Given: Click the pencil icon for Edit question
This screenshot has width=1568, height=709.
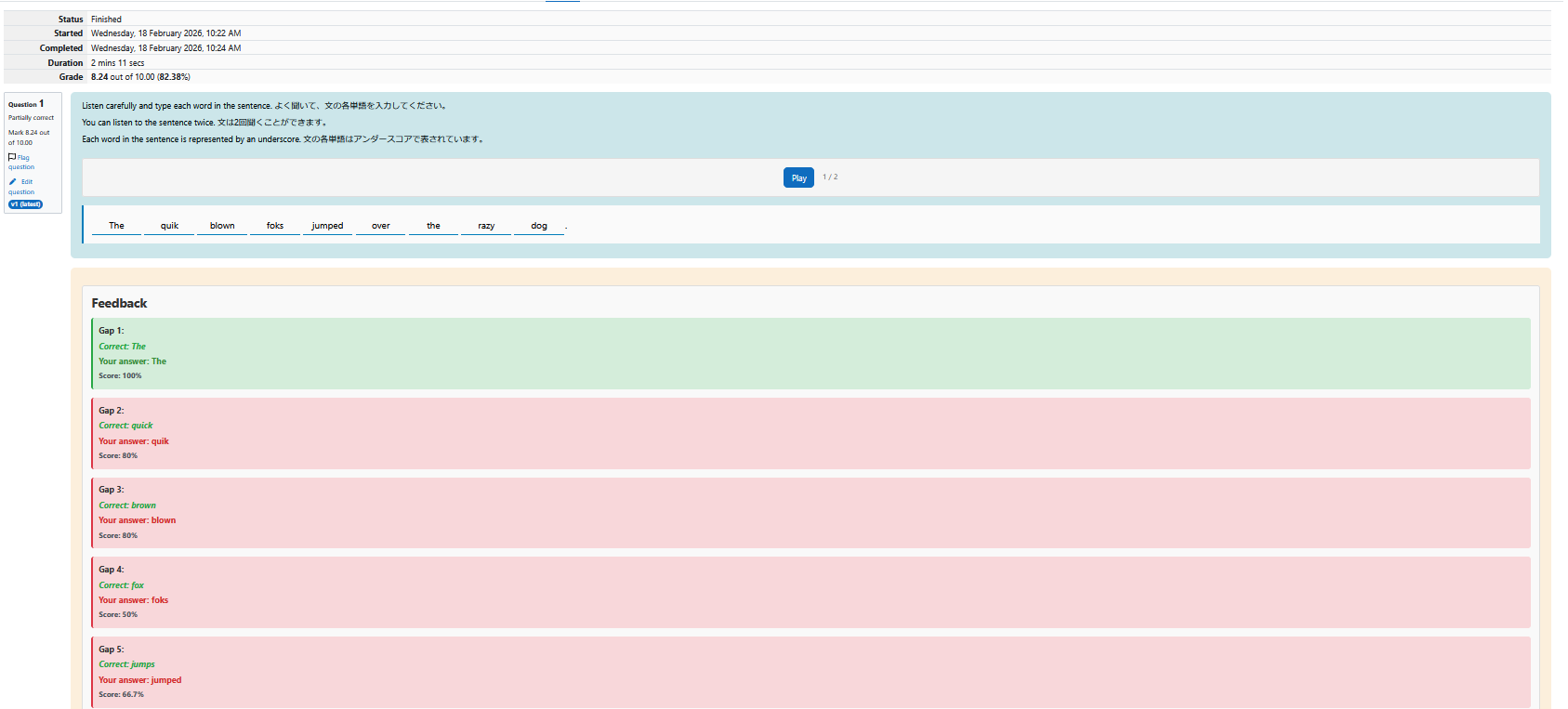Looking at the screenshot, I should 13,182.
